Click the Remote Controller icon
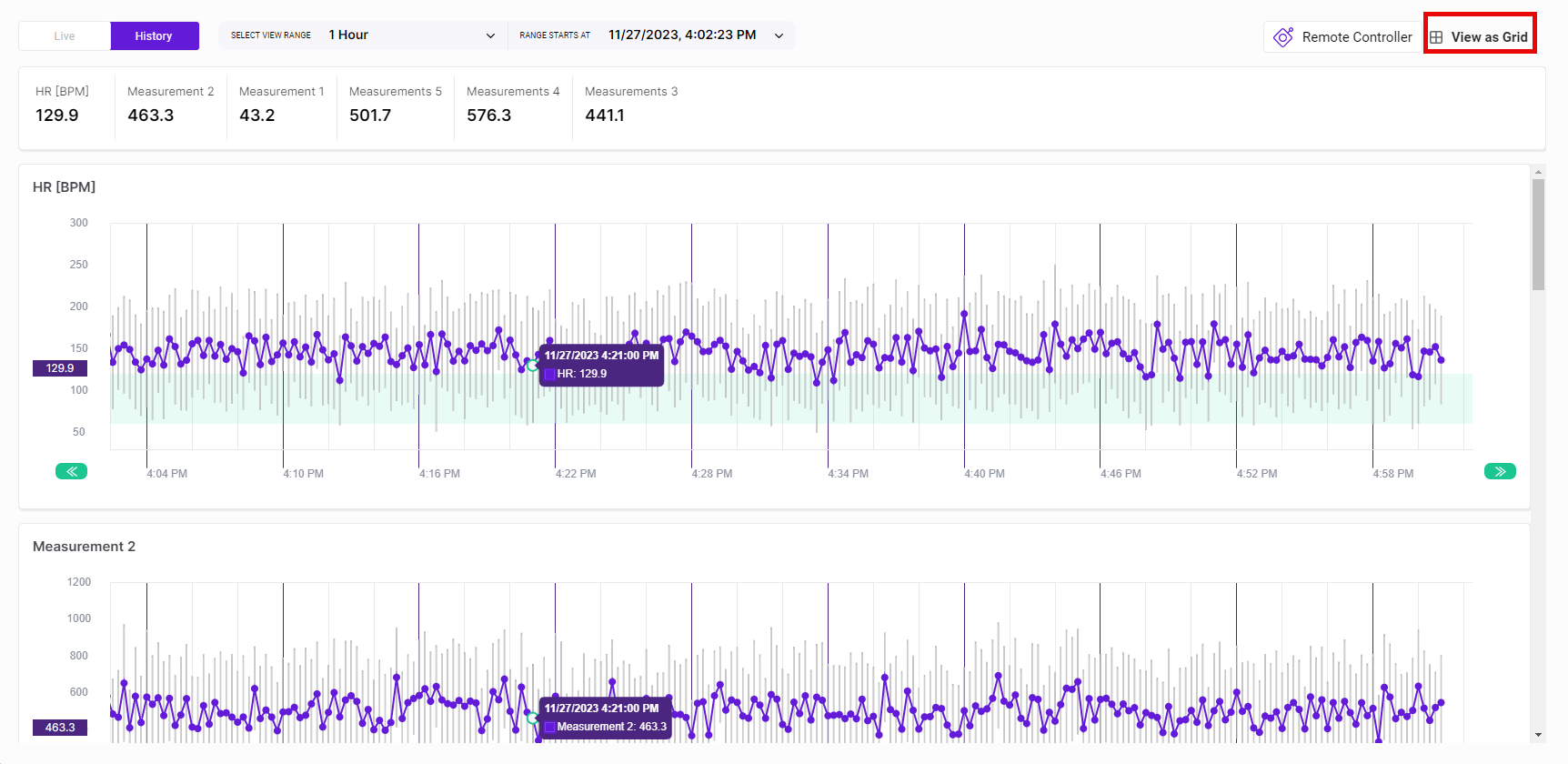The height and width of the screenshot is (764, 1568). (1283, 37)
